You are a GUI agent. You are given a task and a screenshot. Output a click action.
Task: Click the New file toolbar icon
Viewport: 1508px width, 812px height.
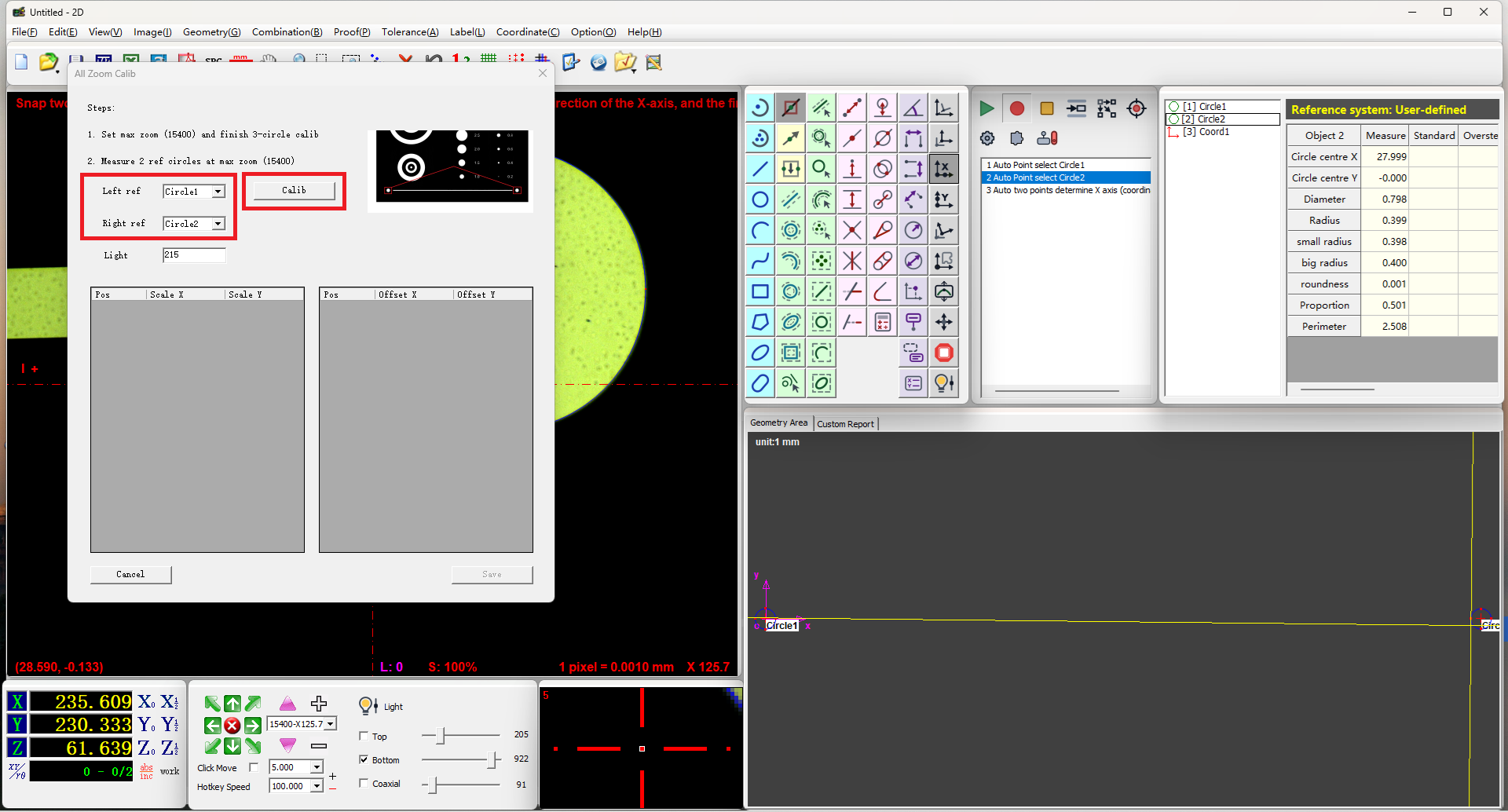click(x=21, y=62)
